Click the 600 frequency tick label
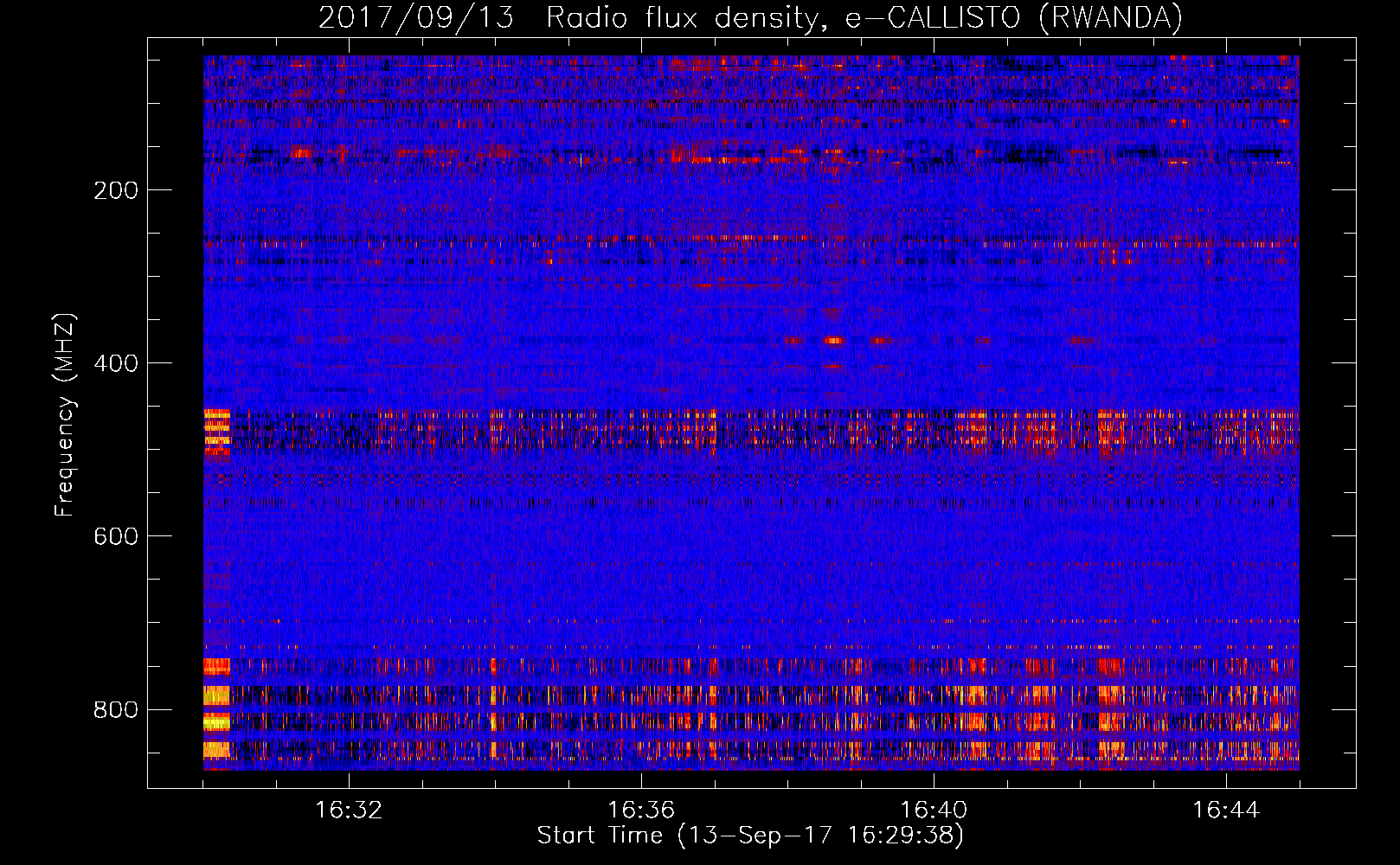1400x865 pixels. (x=116, y=536)
